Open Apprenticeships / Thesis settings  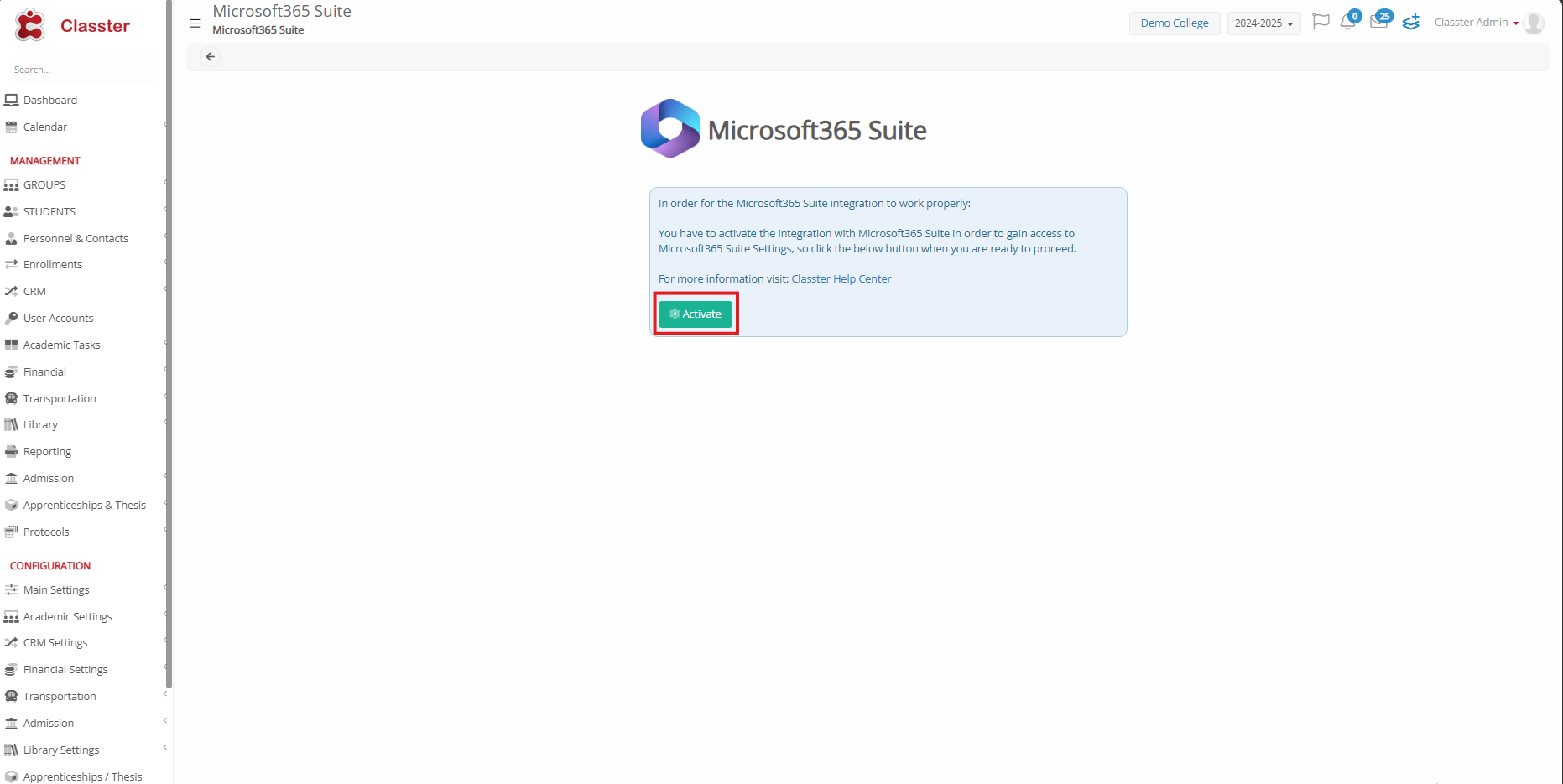point(82,776)
